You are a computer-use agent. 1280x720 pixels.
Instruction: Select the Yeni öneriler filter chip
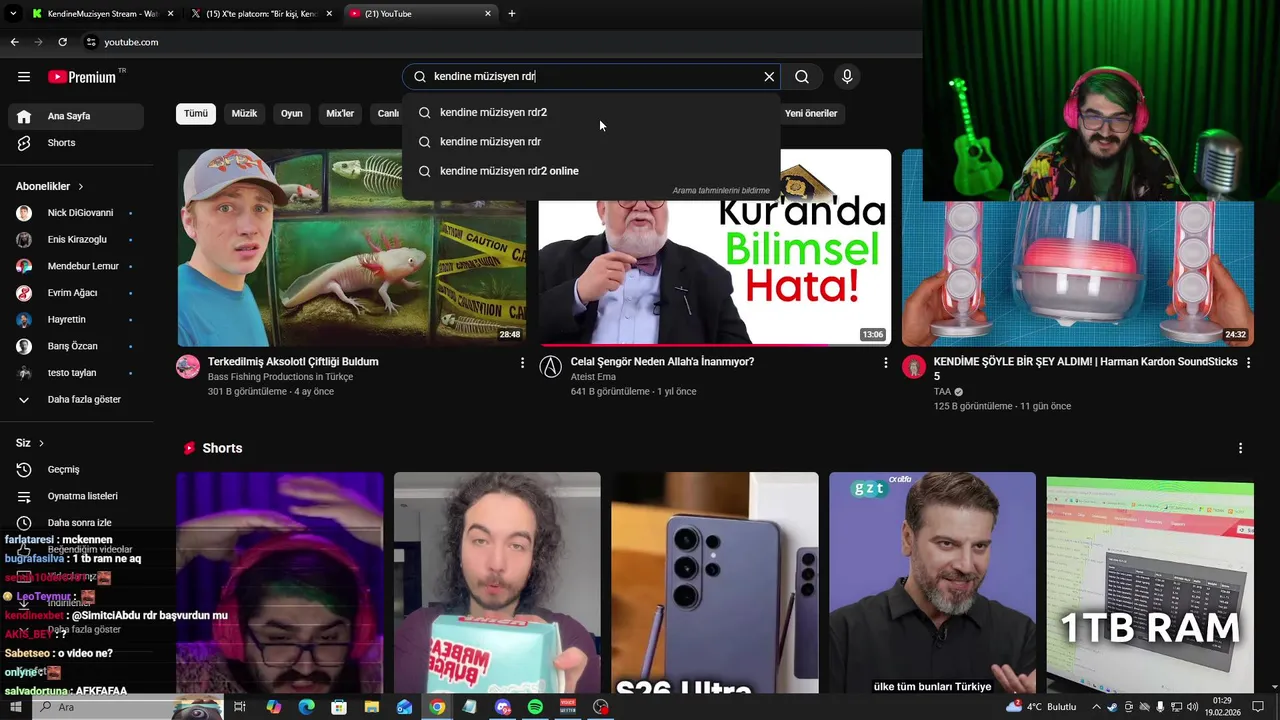tap(810, 113)
